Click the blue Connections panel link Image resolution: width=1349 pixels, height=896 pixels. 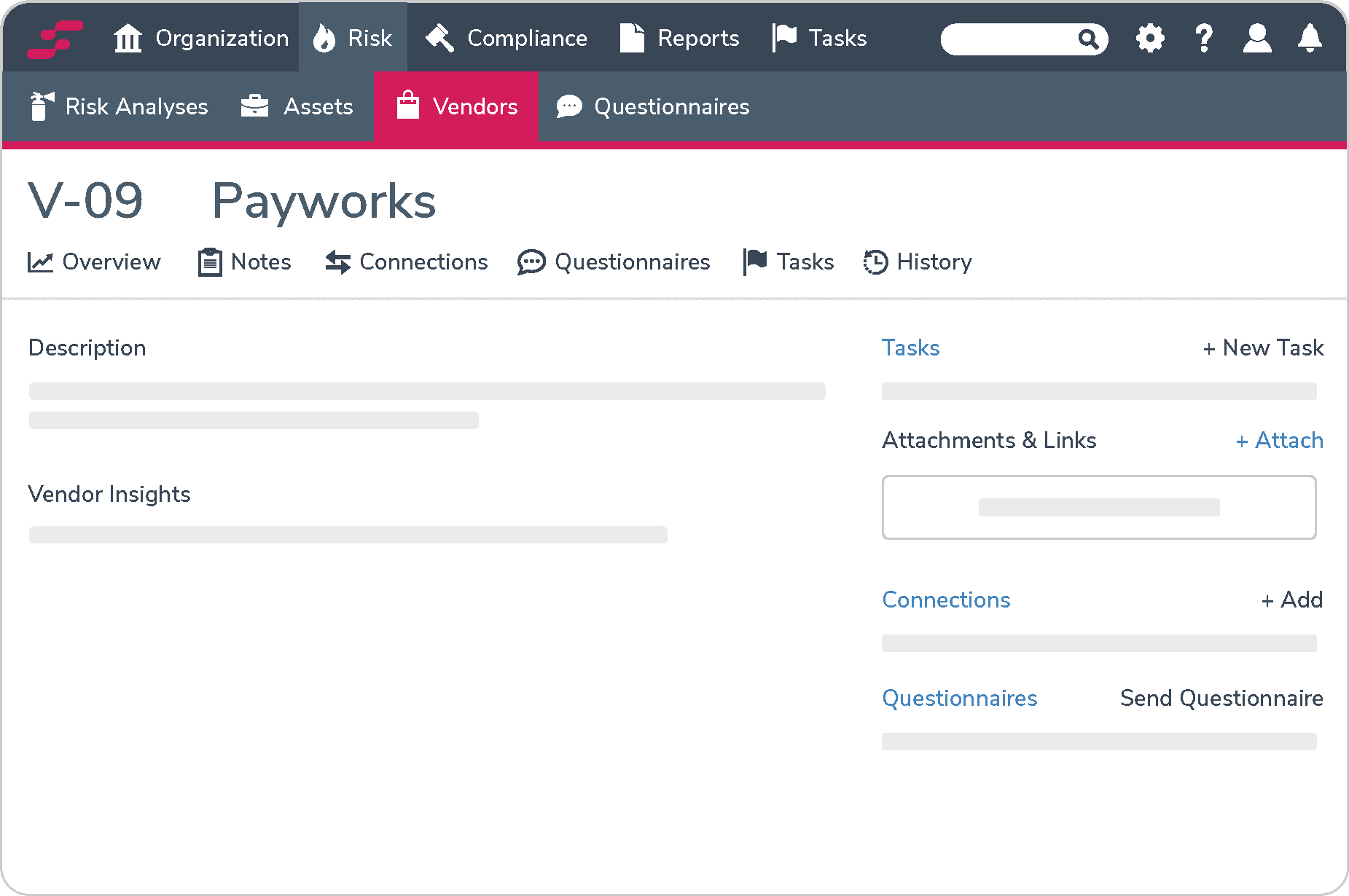click(946, 600)
